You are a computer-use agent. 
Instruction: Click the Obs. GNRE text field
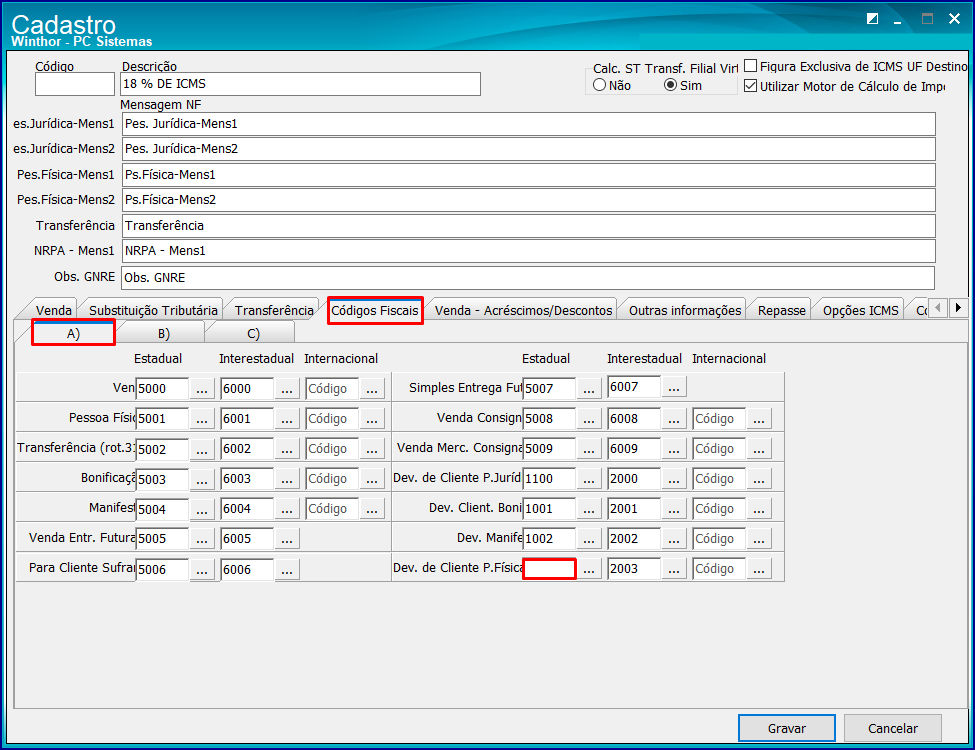point(528,277)
